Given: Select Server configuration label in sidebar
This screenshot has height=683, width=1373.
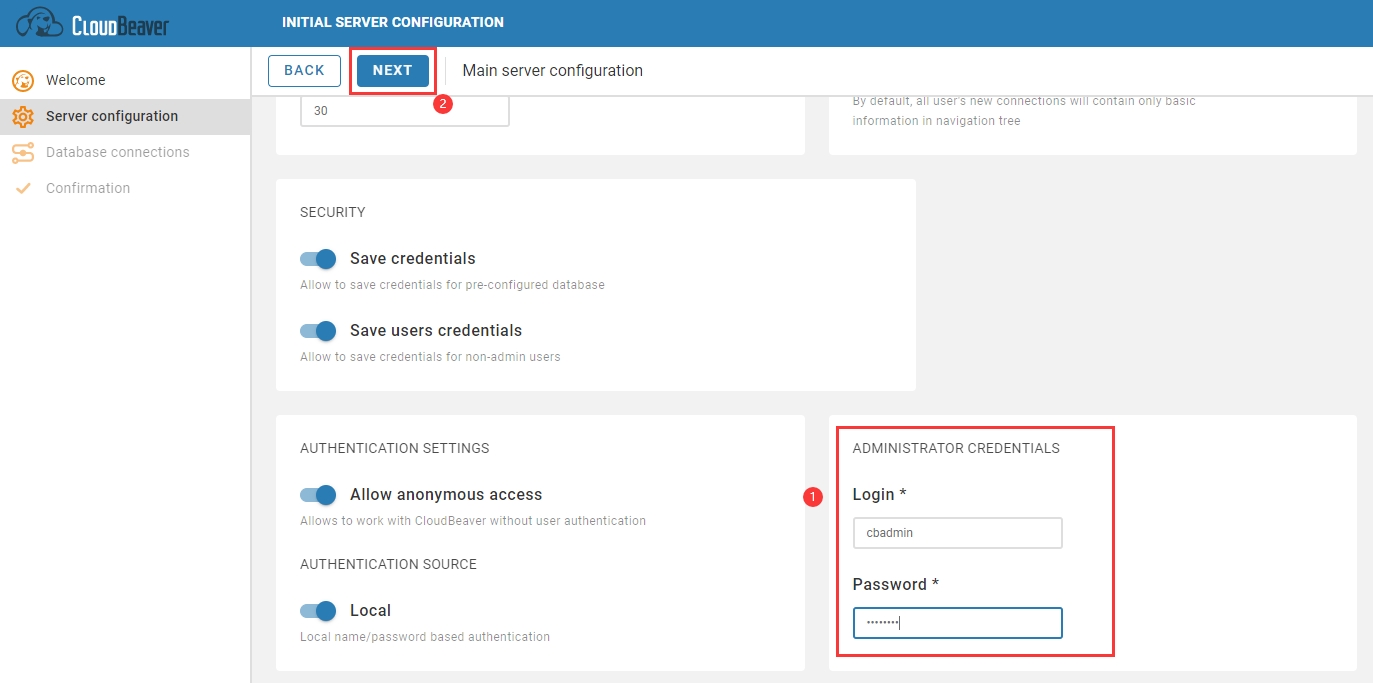Looking at the screenshot, I should [x=112, y=116].
